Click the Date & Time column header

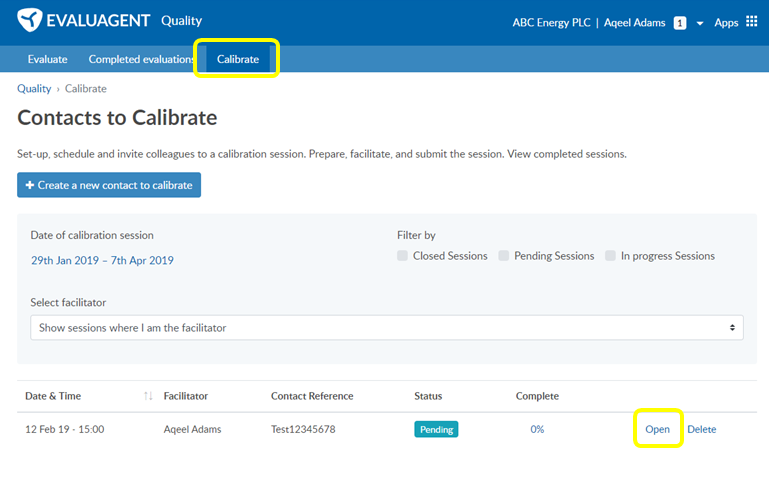point(53,396)
